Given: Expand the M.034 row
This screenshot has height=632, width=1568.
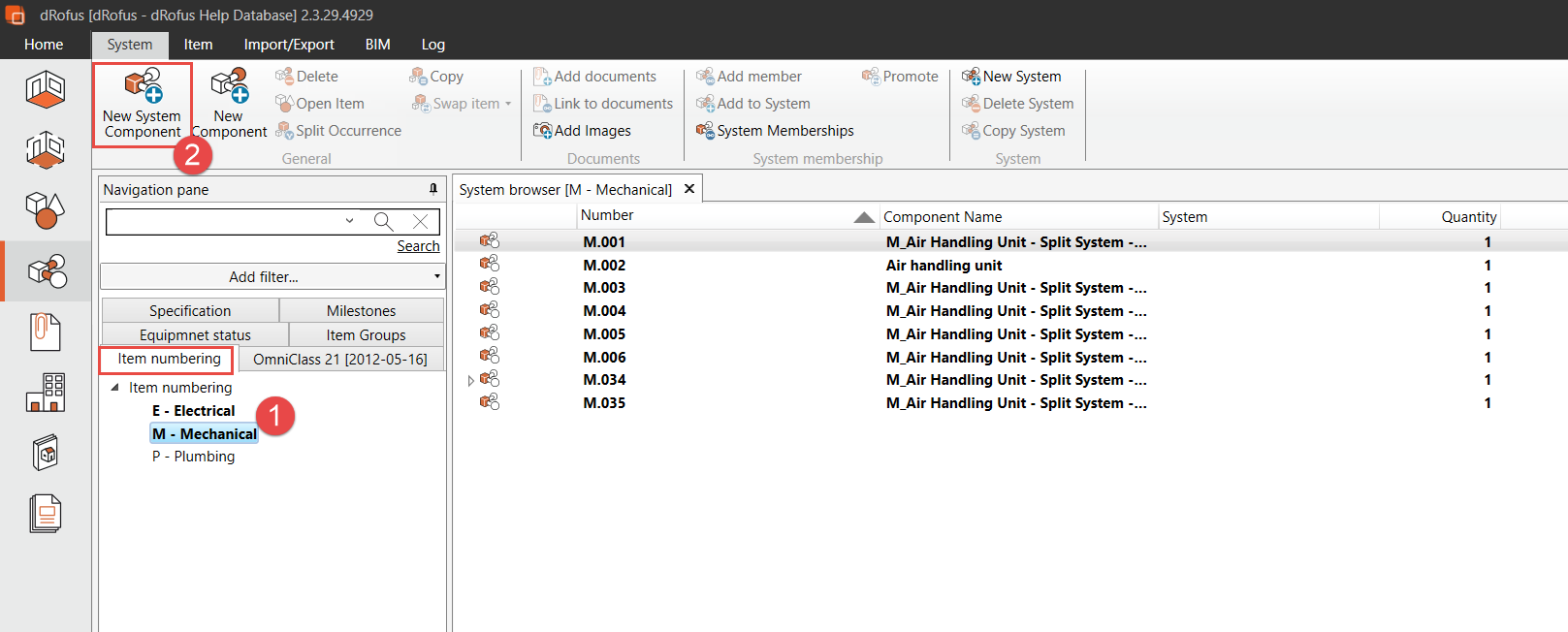Looking at the screenshot, I should [471, 381].
